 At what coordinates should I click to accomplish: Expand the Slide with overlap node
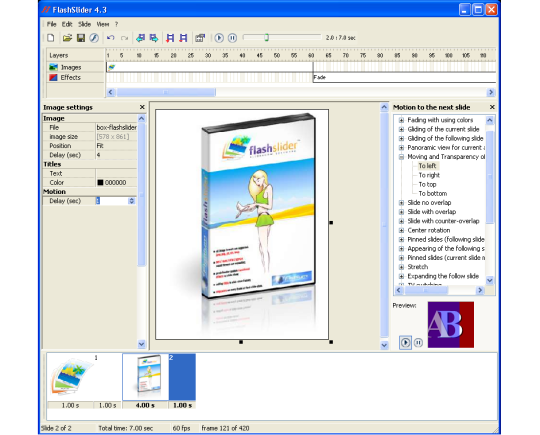401,212
